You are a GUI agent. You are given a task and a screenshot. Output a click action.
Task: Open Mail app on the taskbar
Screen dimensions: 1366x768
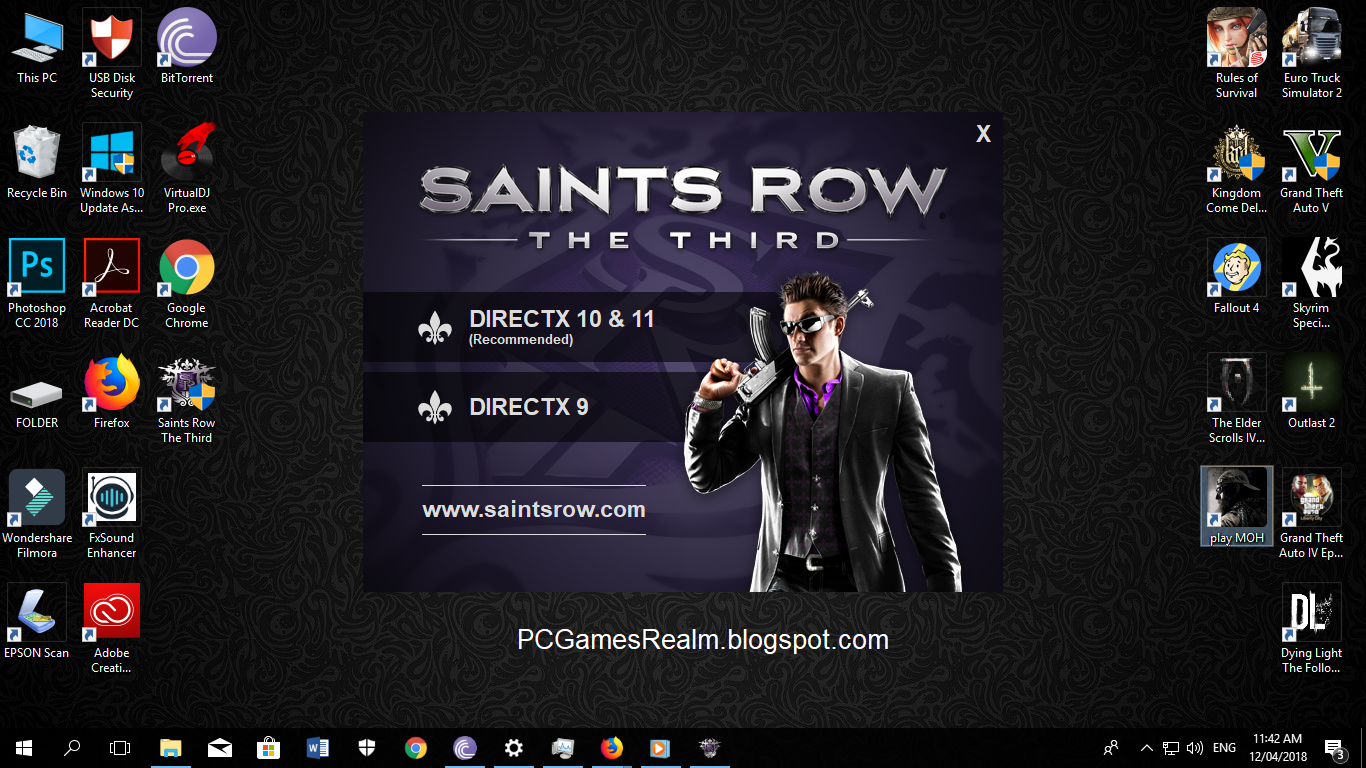220,748
